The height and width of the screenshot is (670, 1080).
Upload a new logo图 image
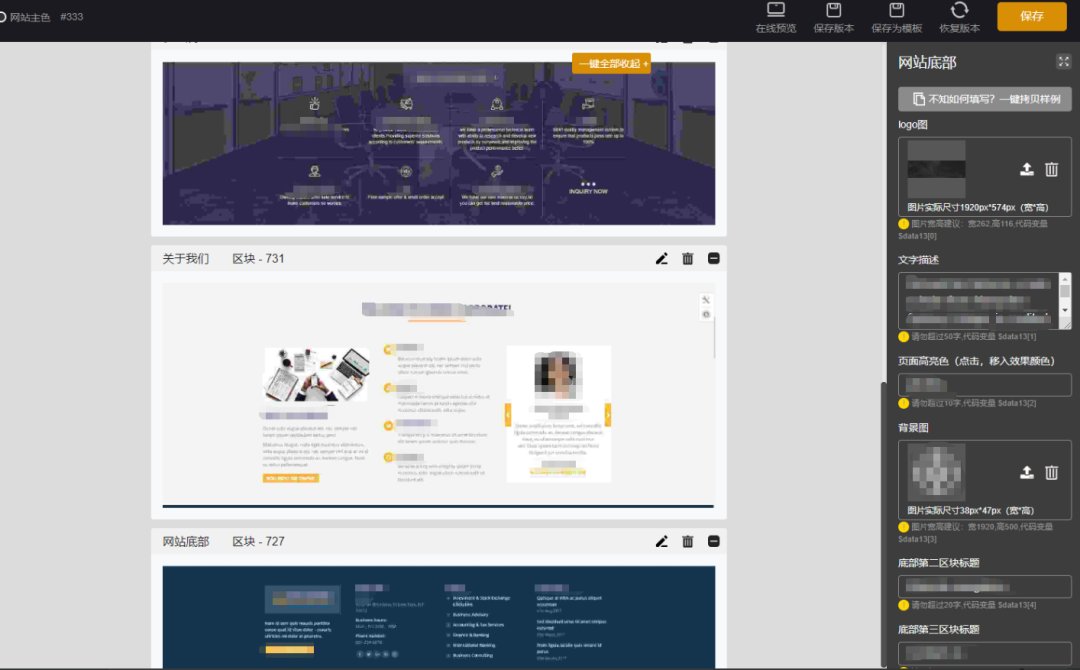[1026, 170]
